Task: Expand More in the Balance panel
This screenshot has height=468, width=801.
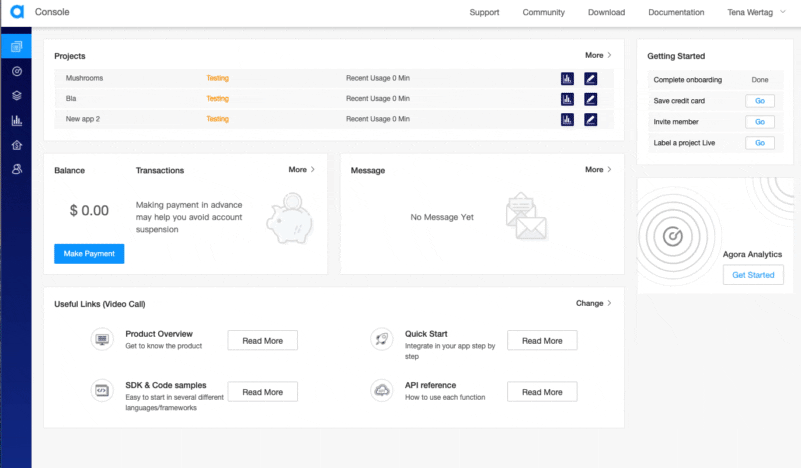Action: tap(301, 170)
